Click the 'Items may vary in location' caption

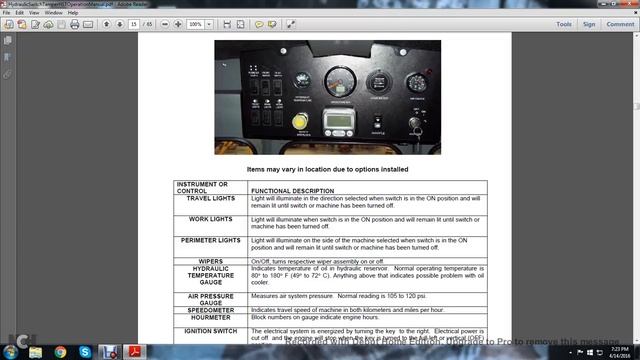pos(327,169)
